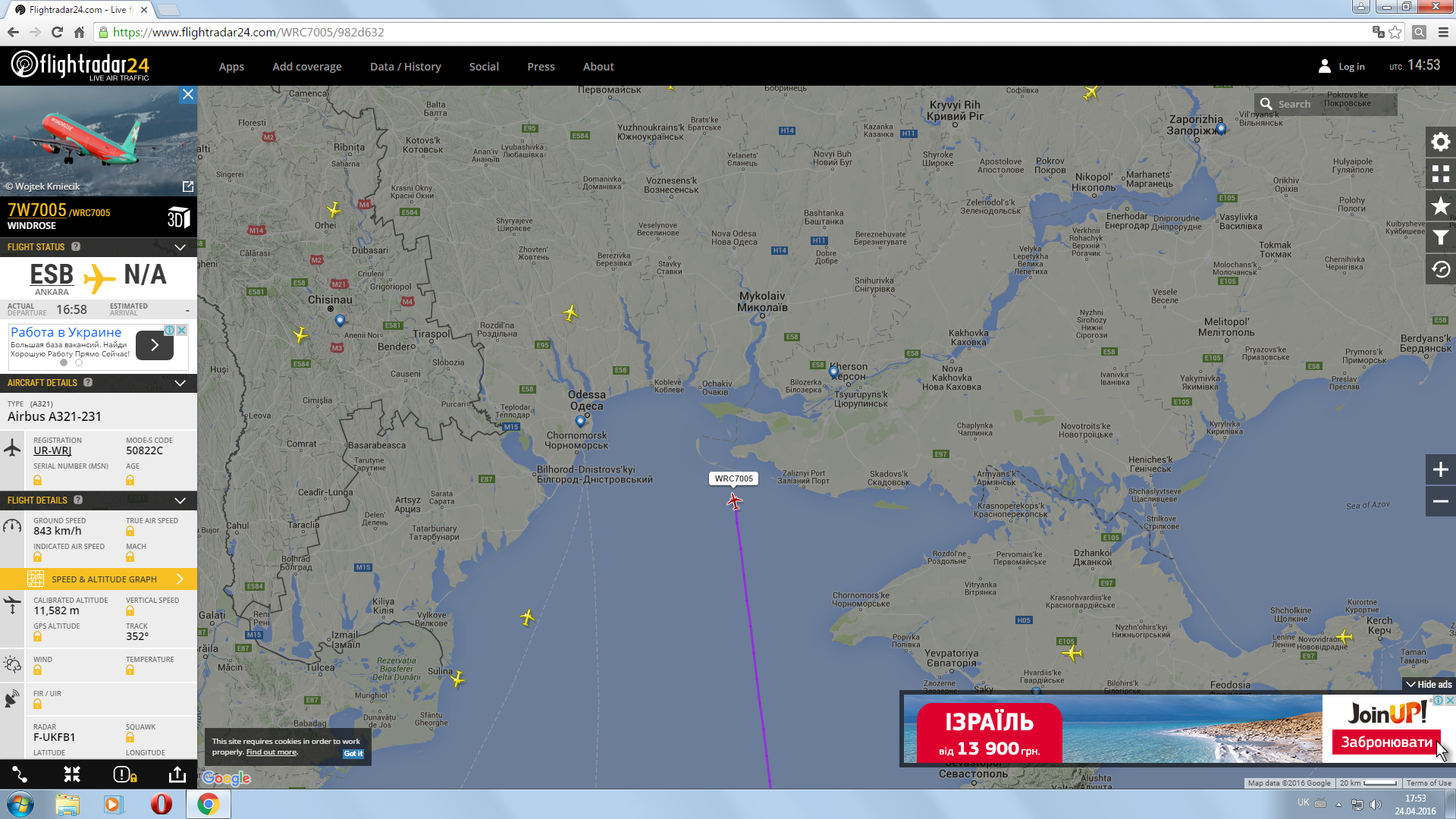Open the media player from the taskbar
Image resolution: width=1456 pixels, height=819 pixels.
(x=114, y=804)
